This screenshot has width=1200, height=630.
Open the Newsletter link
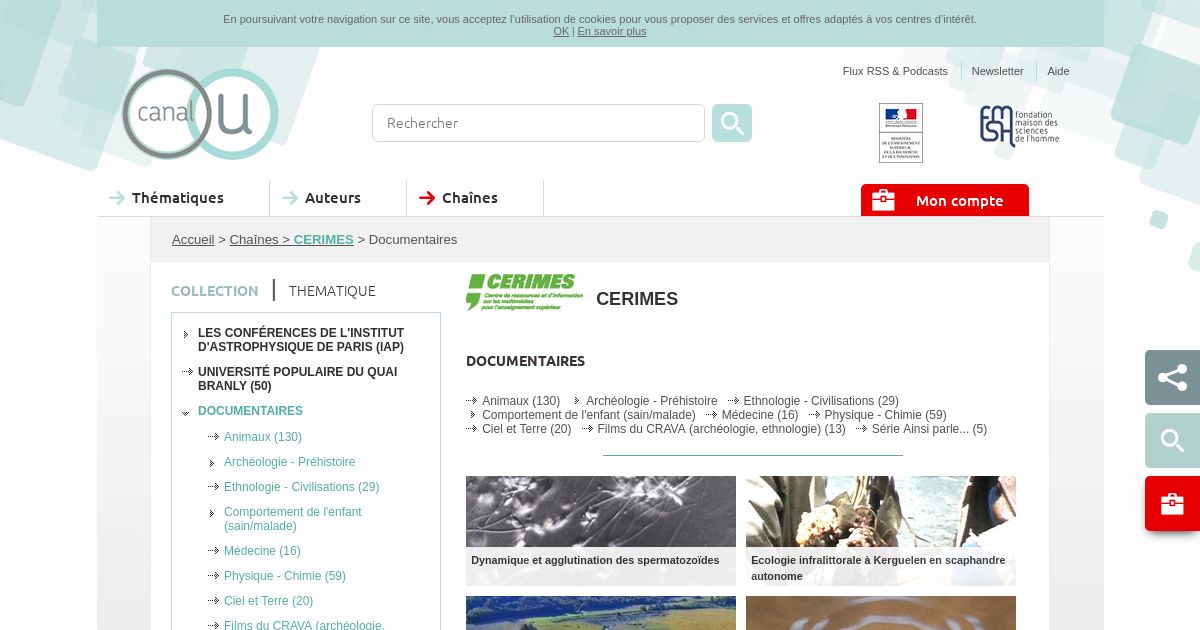click(x=997, y=71)
